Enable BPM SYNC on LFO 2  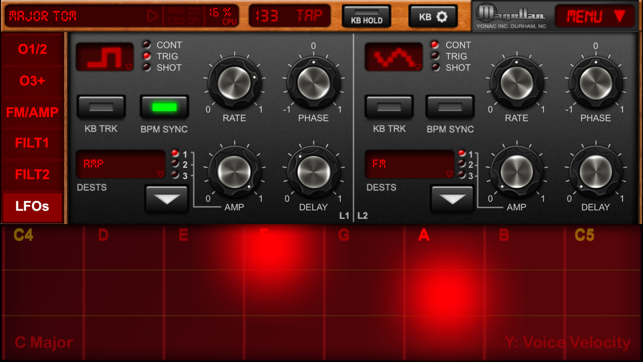(450, 107)
